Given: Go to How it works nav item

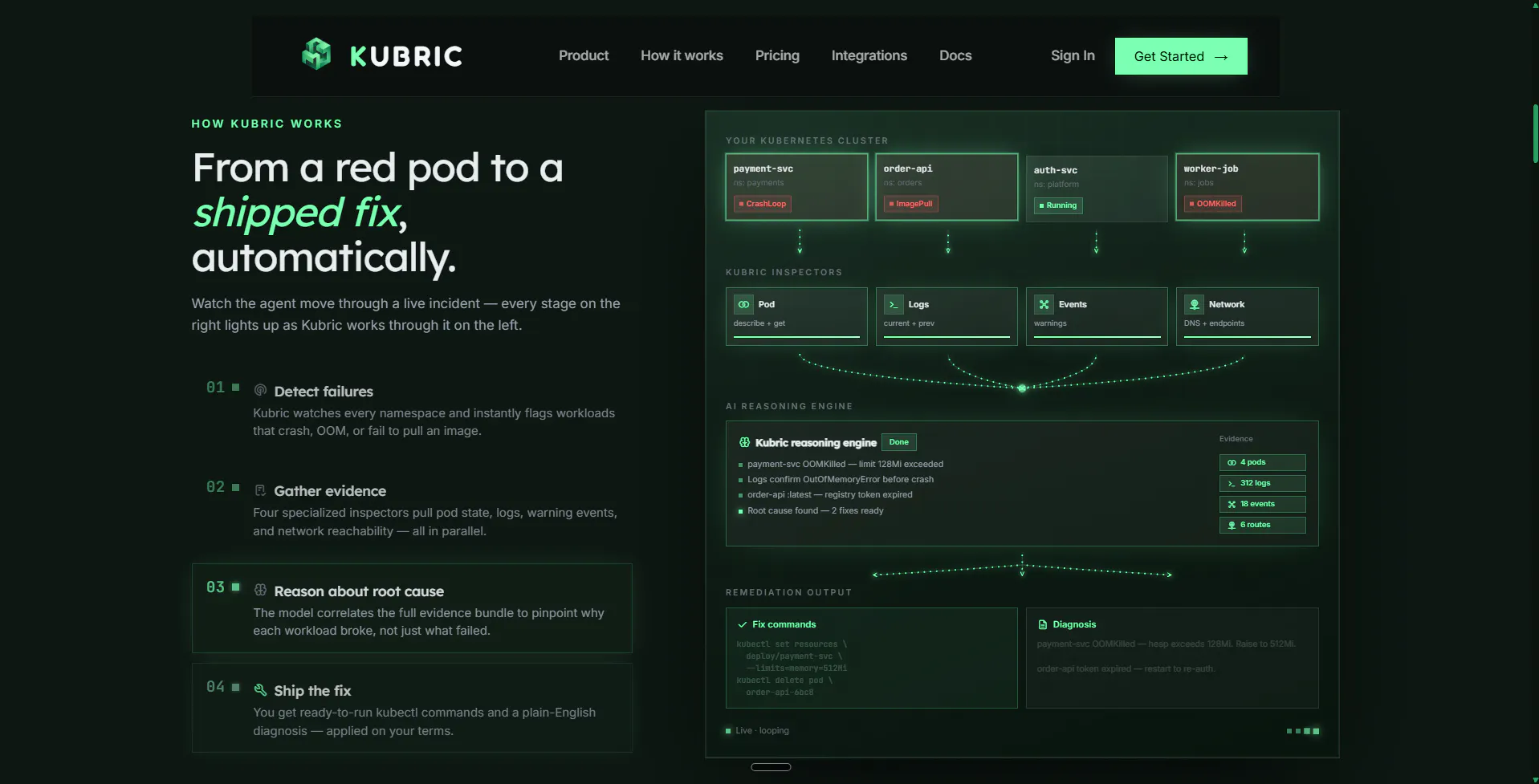Looking at the screenshot, I should pos(682,55).
